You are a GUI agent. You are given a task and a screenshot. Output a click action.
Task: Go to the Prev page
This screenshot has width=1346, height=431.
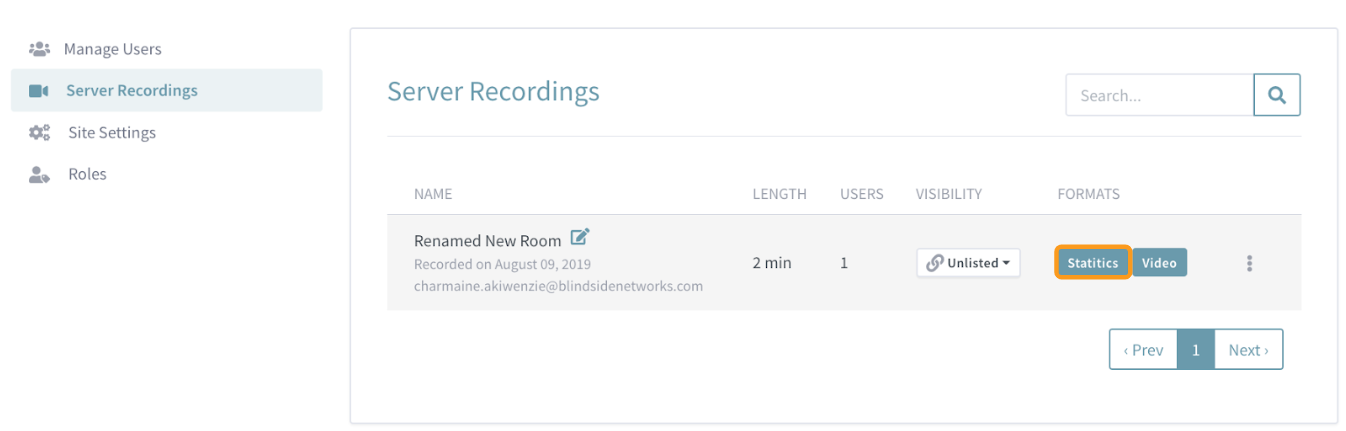1143,350
